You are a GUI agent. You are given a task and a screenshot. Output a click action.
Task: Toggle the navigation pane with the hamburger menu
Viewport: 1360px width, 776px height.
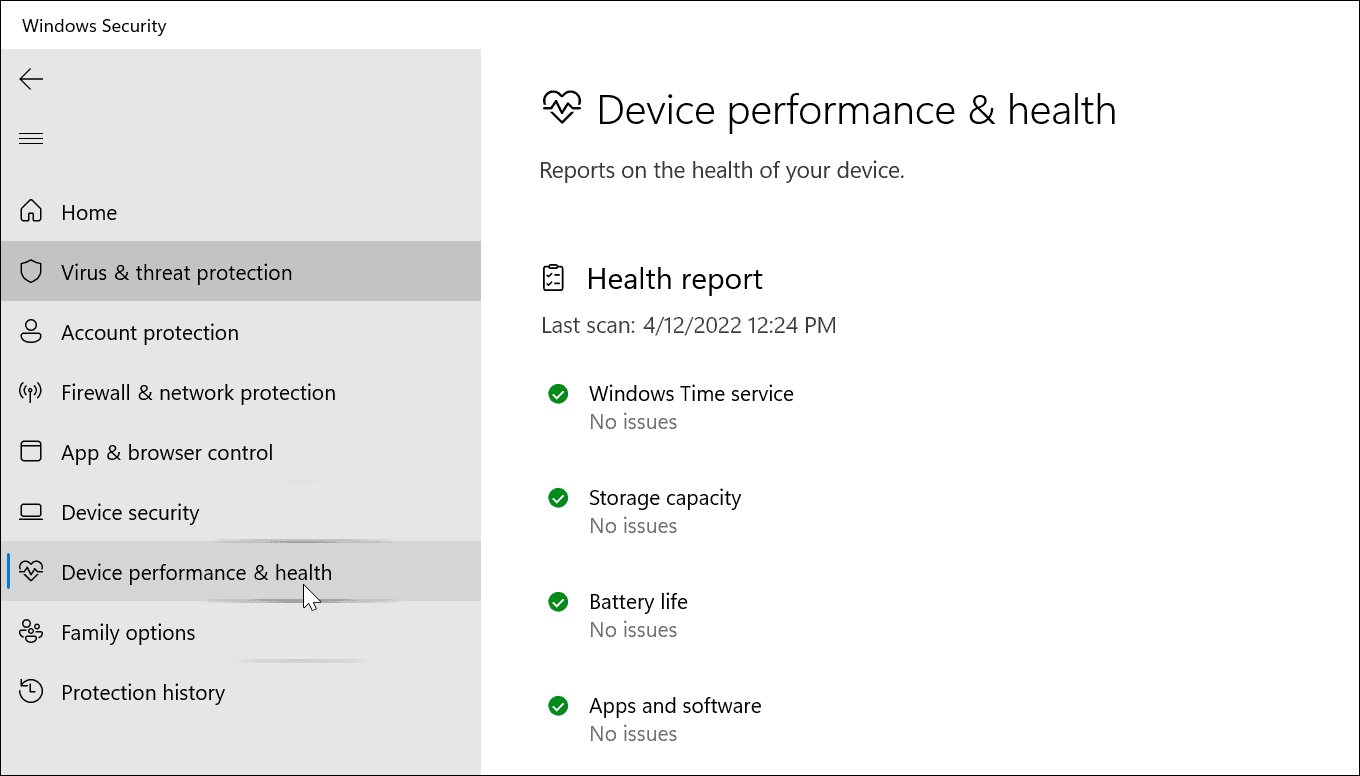(x=31, y=137)
